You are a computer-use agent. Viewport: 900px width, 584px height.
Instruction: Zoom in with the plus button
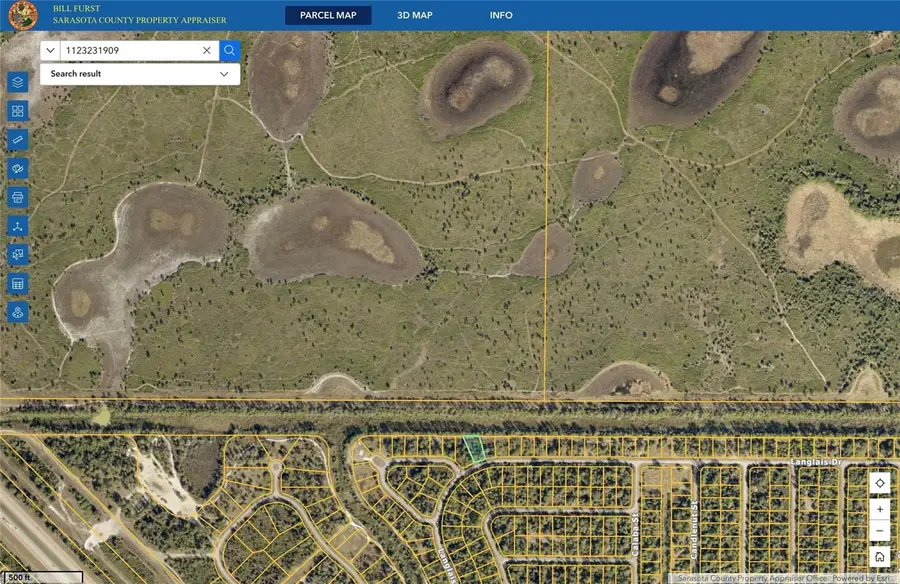(x=880, y=509)
